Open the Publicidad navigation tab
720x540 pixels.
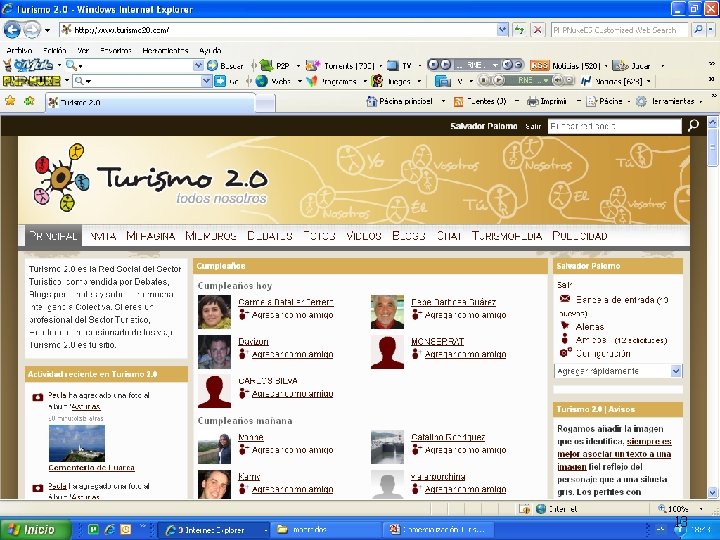click(580, 236)
